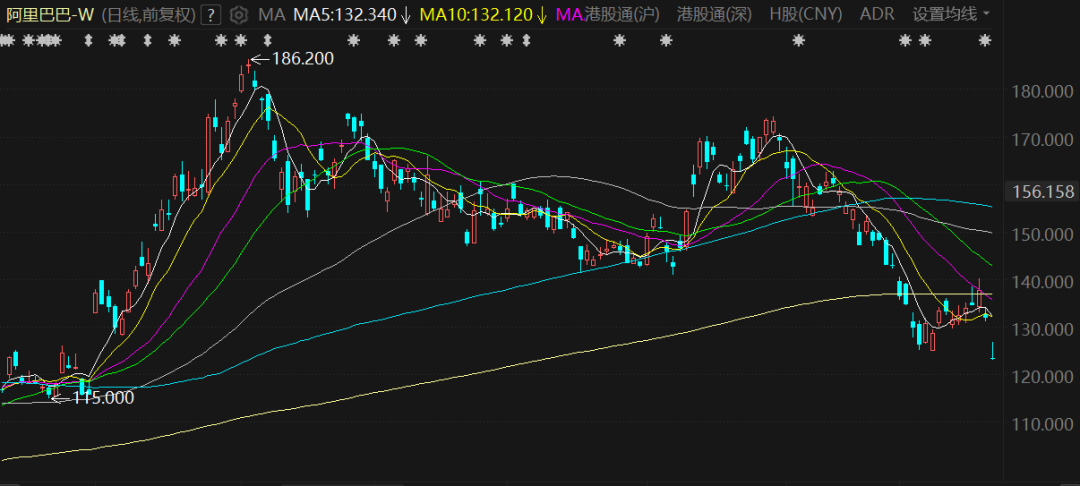Open the gear settings icon
This screenshot has width=1080, height=486.
point(238,15)
